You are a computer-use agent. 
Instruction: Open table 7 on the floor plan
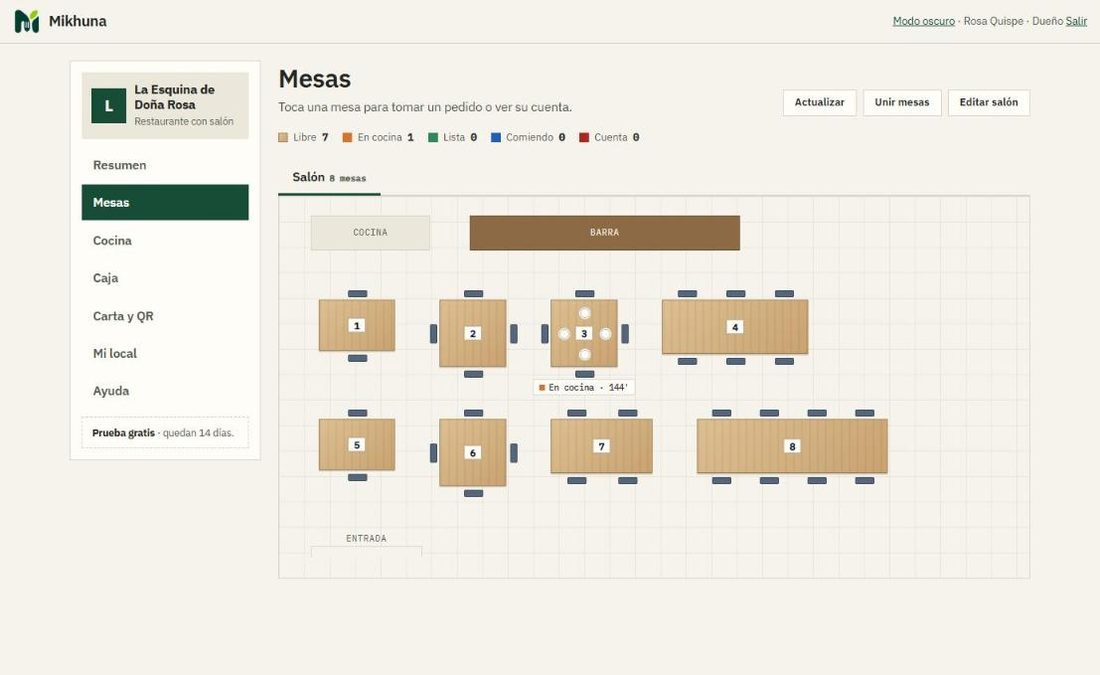601,446
